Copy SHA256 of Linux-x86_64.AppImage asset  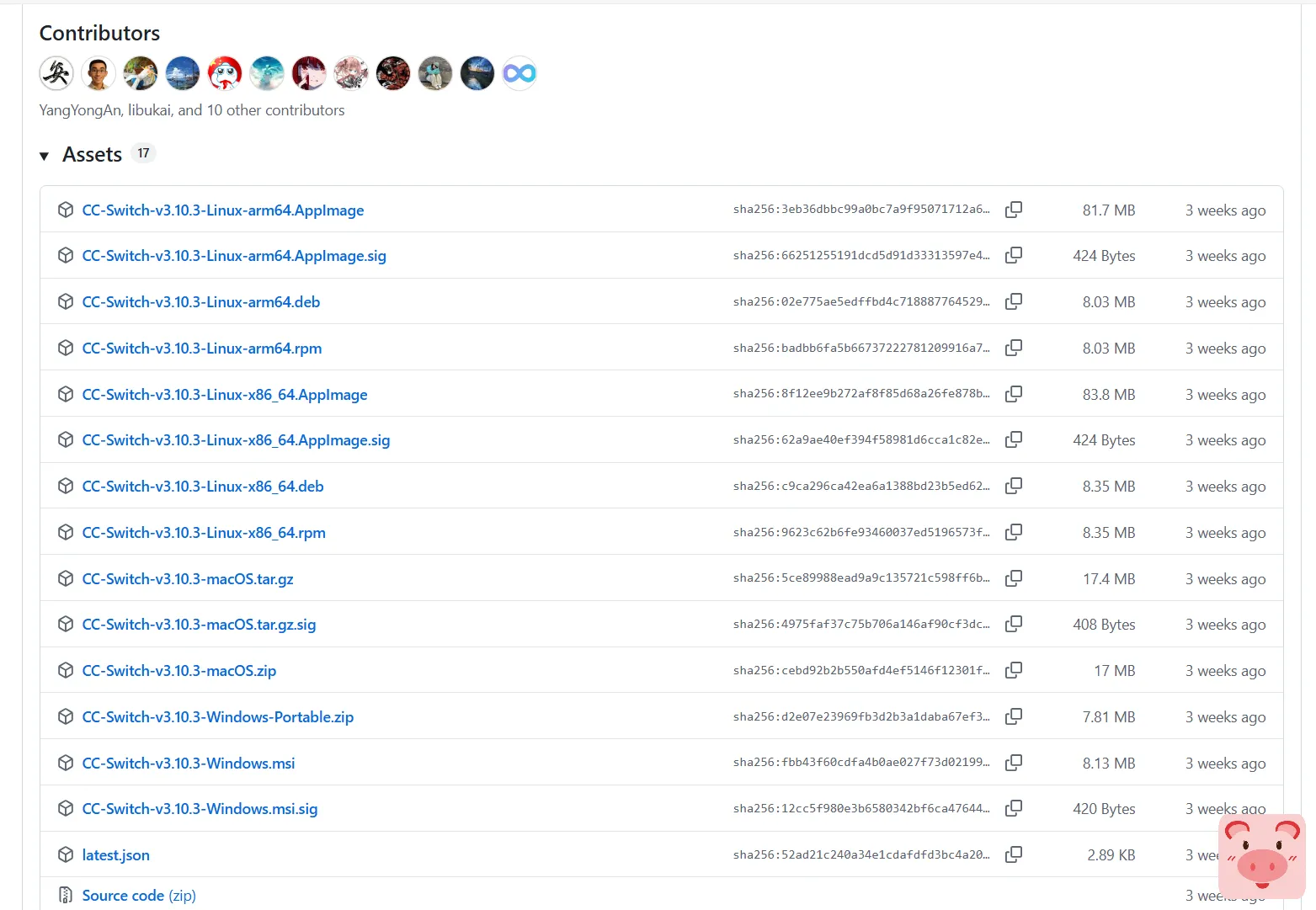[1014, 394]
